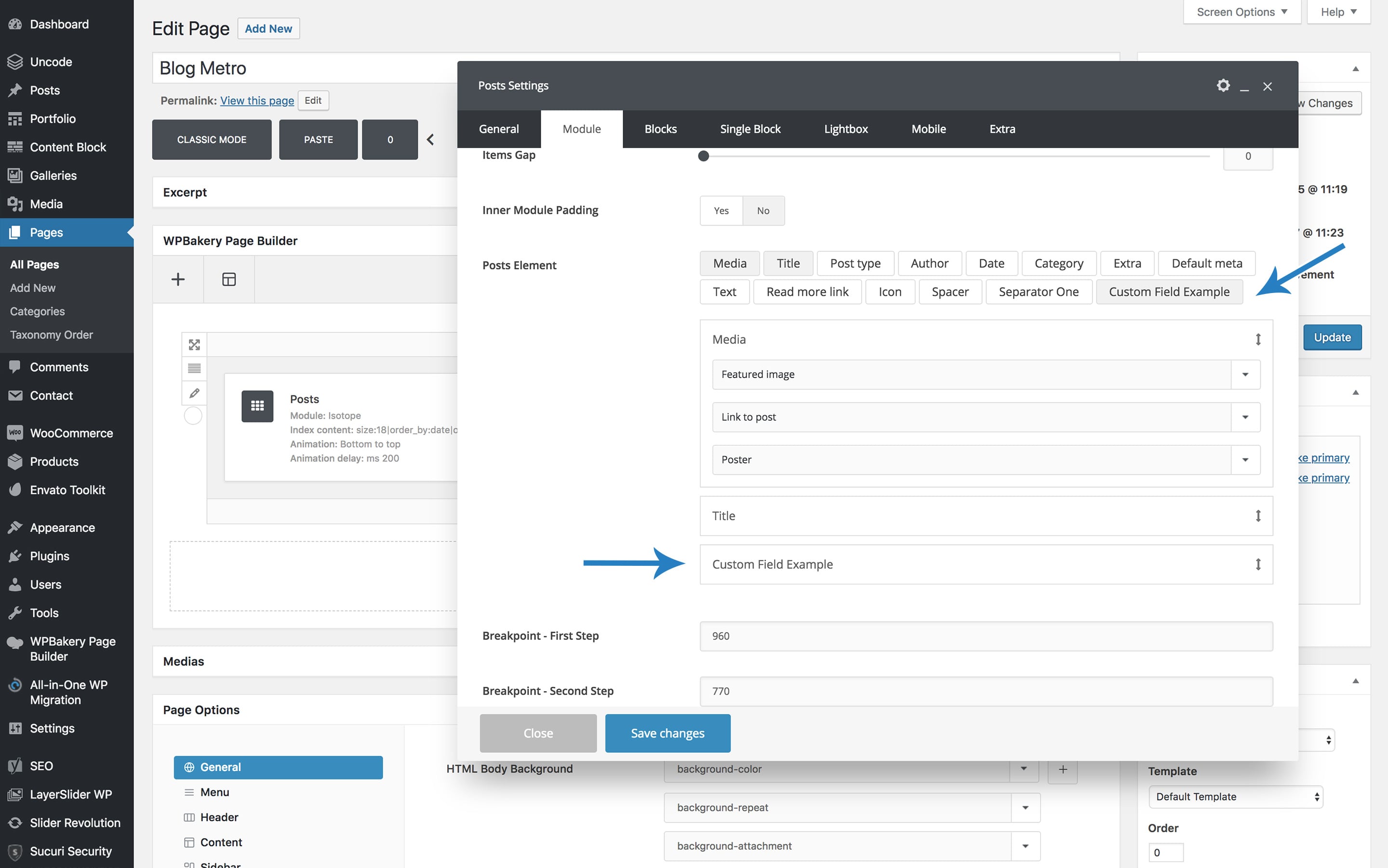Screen dimensions: 1388x868
Task: Switch to the Module tab
Action: (x=581, y=128)
